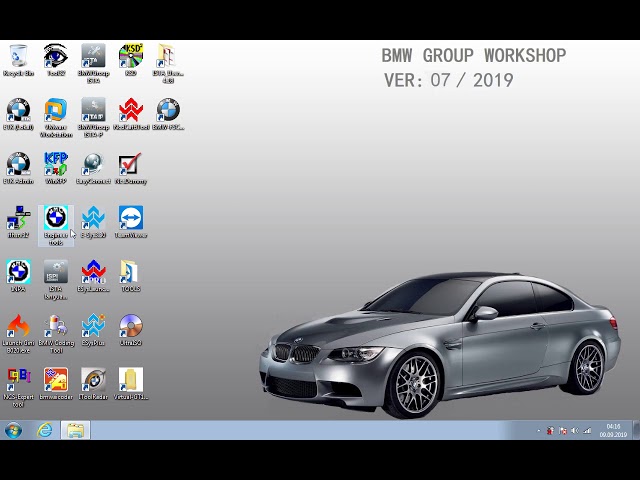Show hidden tray icons arrow
Viewport: 640px width, 480px height.
pyautogui.click(x=538, y=431)
